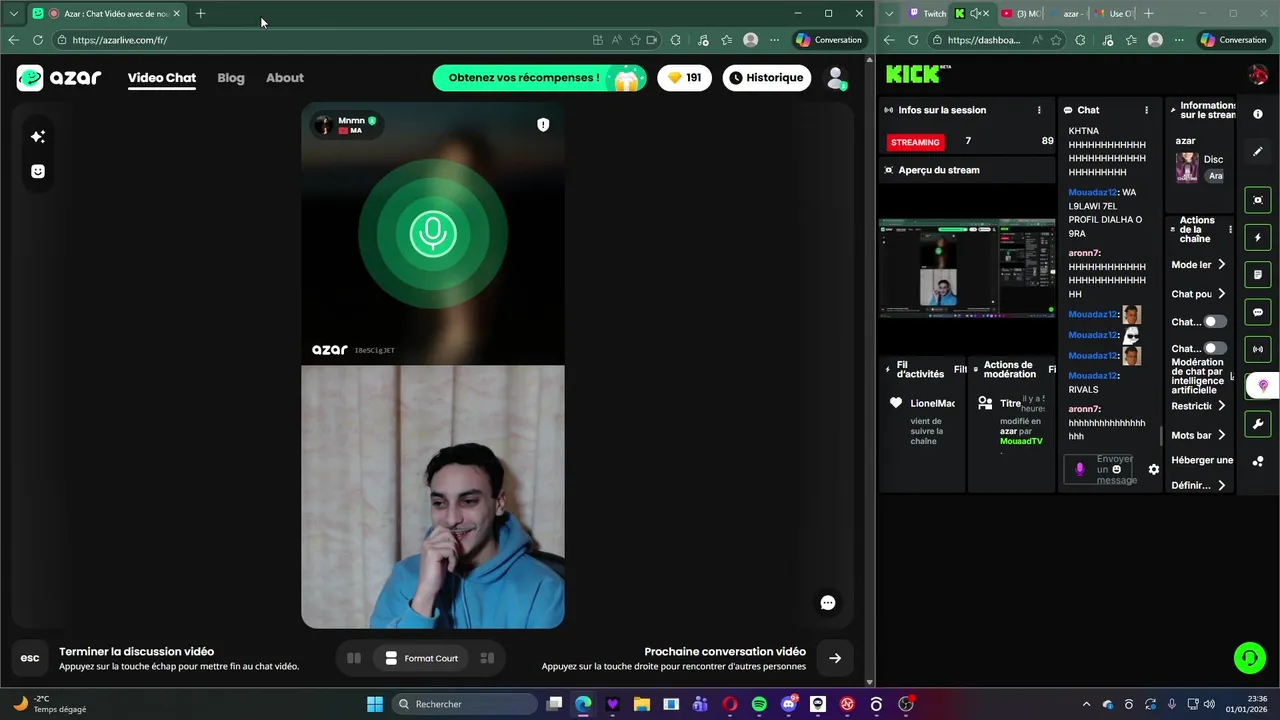
Task: Select the Format Court layout option
Action: pos(421,658)
